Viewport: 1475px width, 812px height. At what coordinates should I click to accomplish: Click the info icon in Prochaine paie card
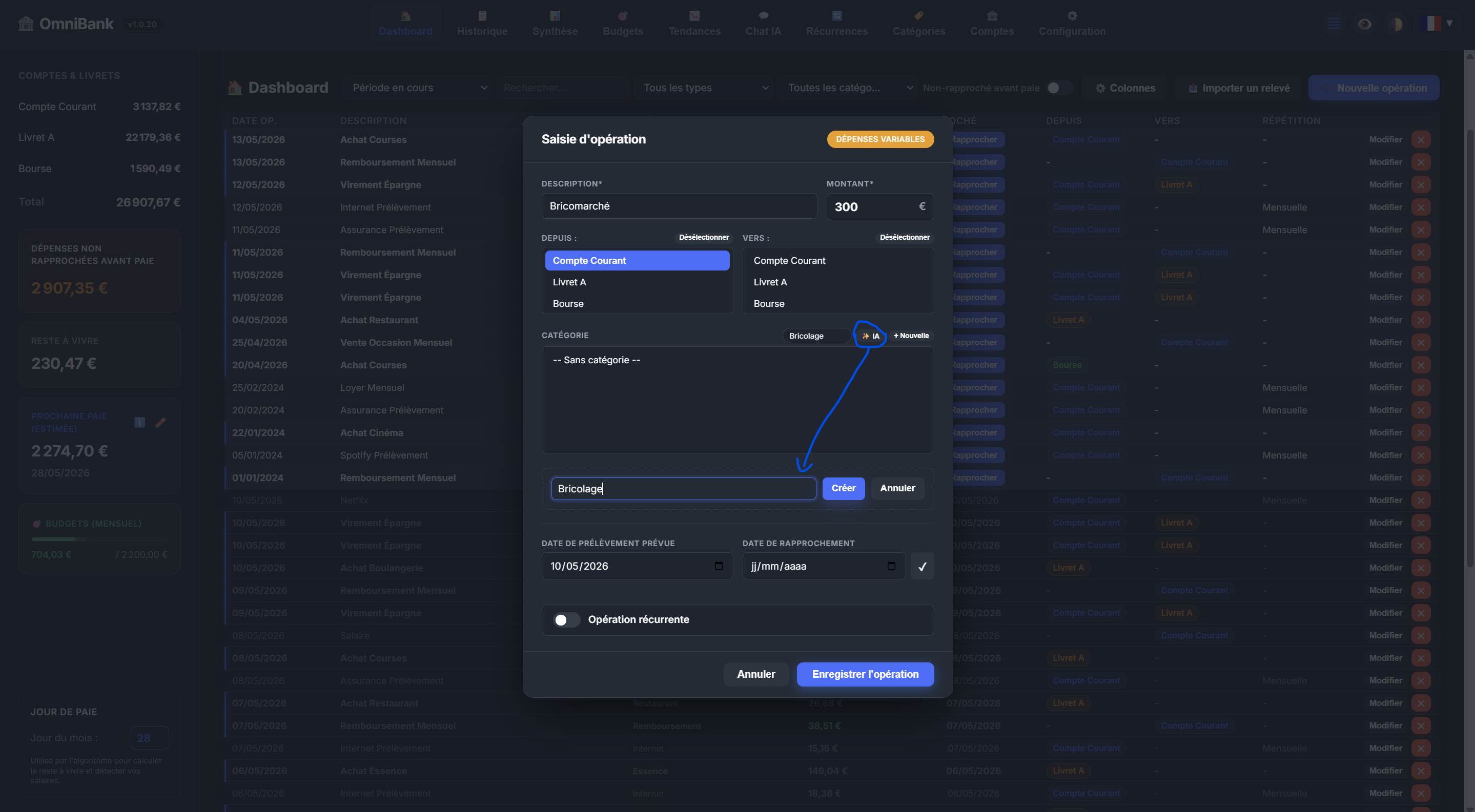(x=139, y=422)
